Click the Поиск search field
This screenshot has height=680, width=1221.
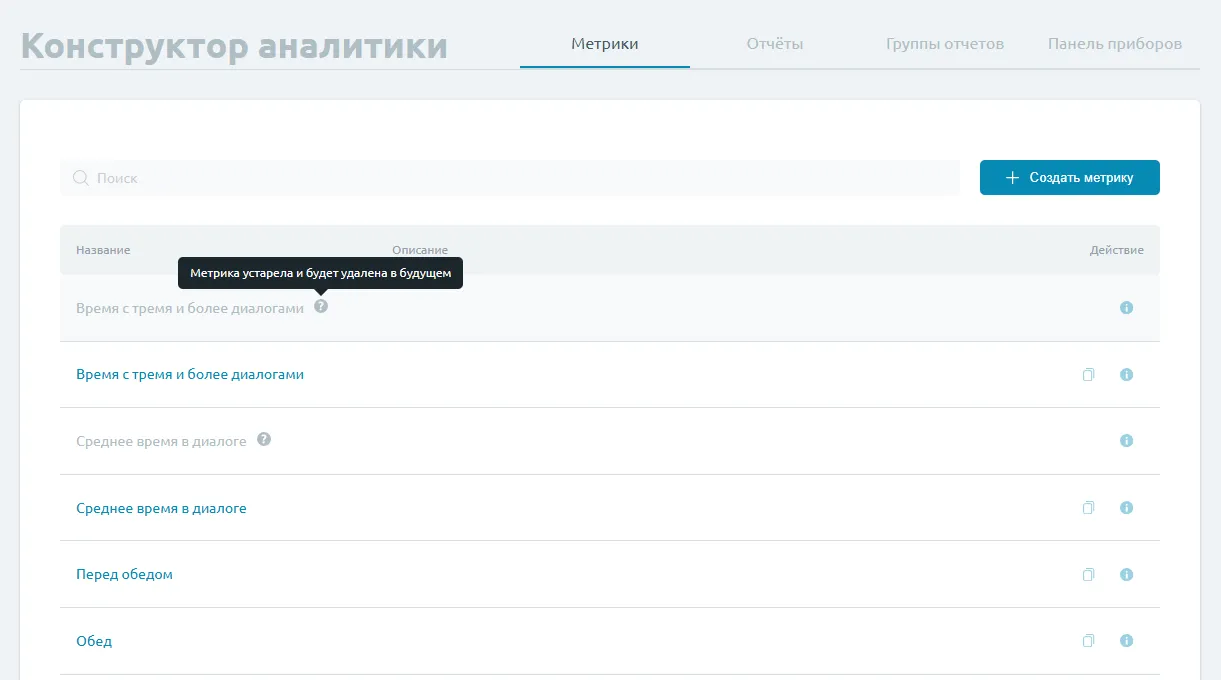510,178
